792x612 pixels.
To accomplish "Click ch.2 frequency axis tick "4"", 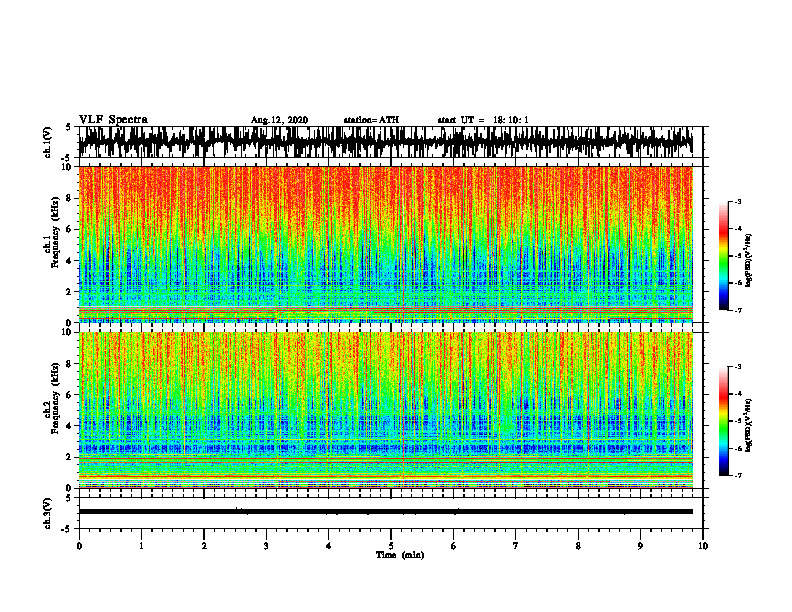I will (70, 426).
